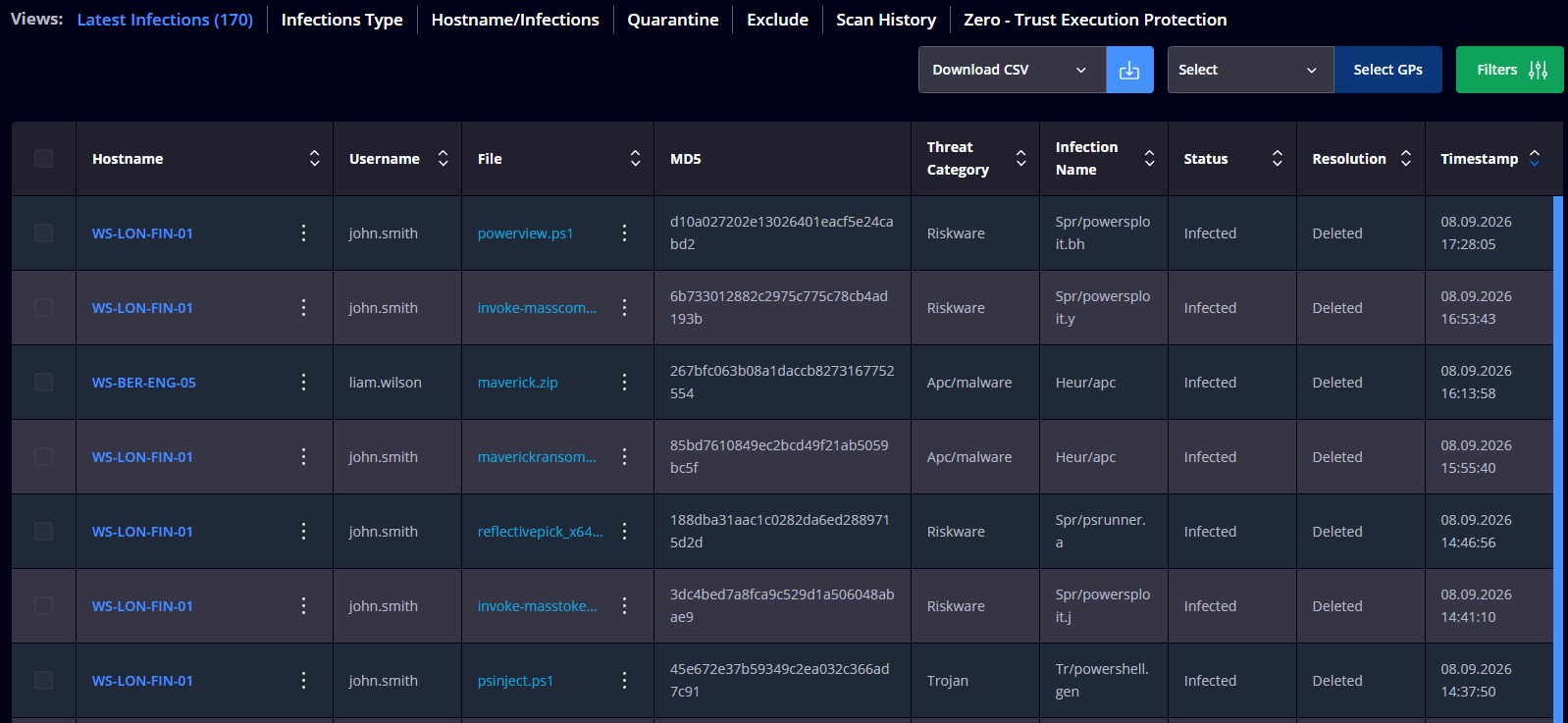
Task: Click the liam.wilson username cell
Action: click(x=386, y=383)
